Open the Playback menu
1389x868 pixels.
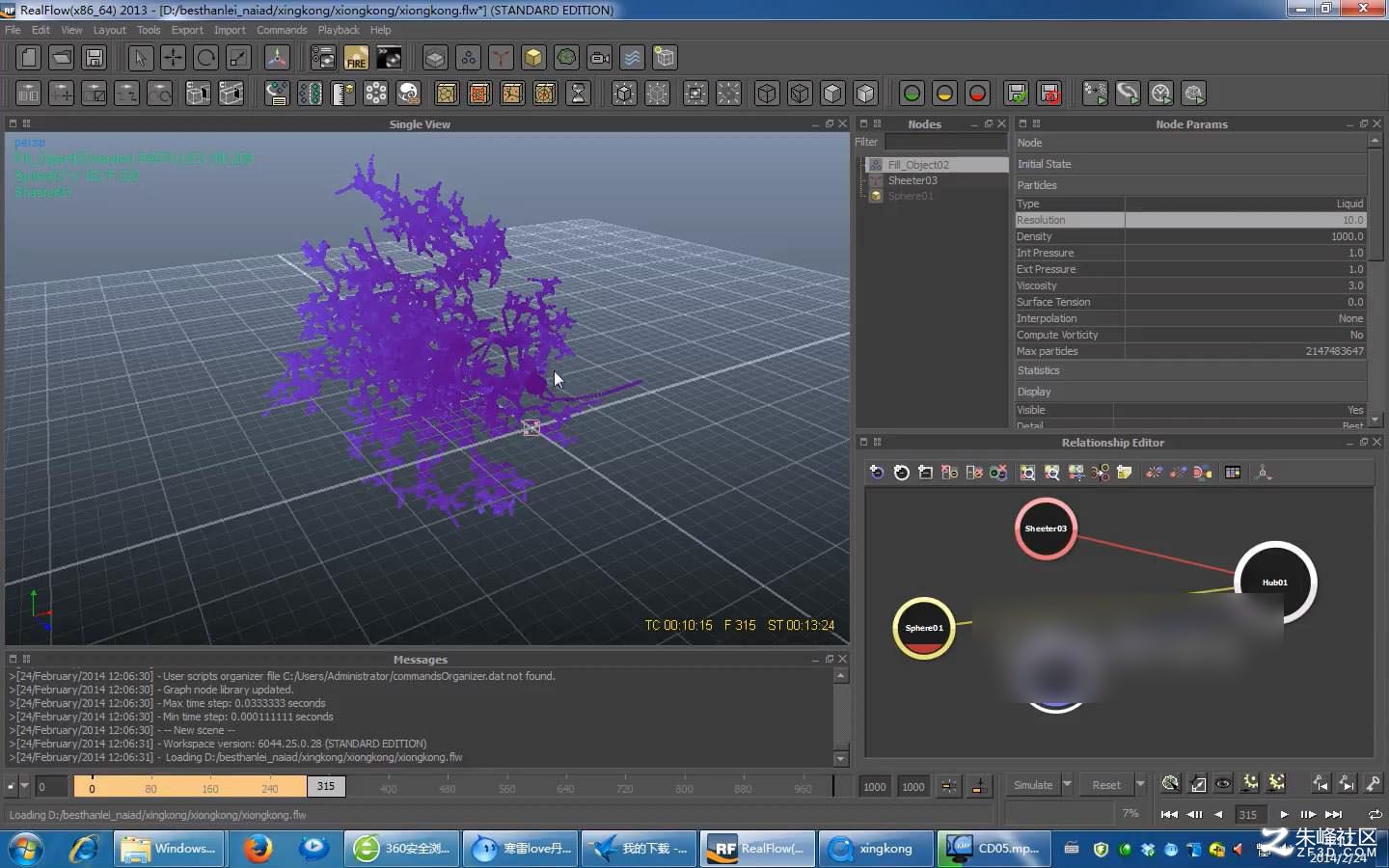pos(339,30)
